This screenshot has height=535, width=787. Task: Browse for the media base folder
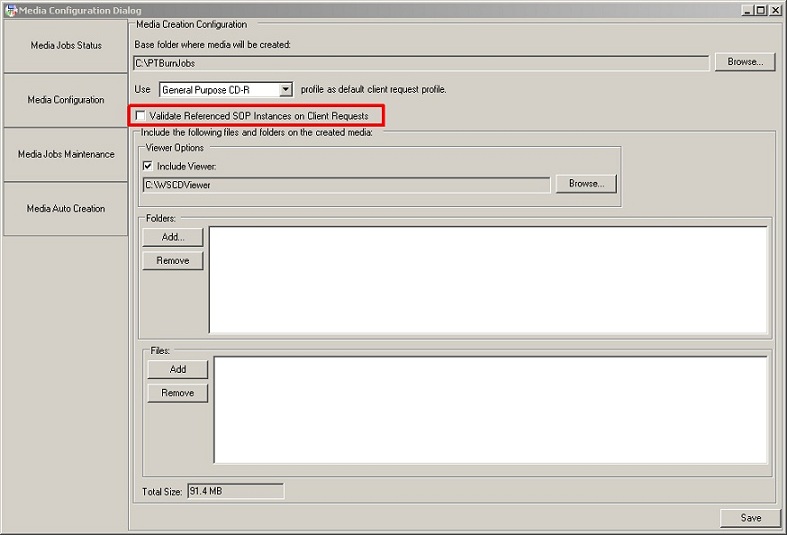[x=744, y=62]
